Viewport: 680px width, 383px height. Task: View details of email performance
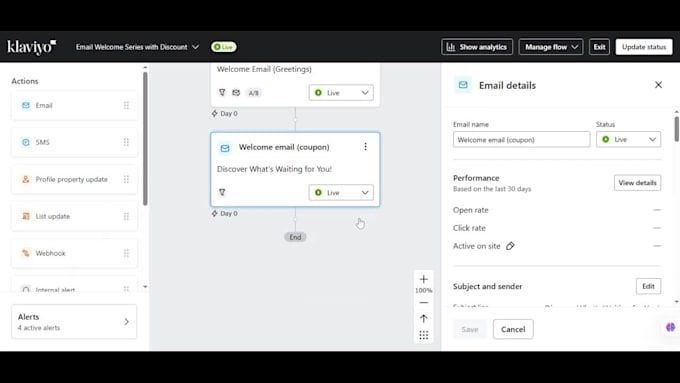[638, 183]
